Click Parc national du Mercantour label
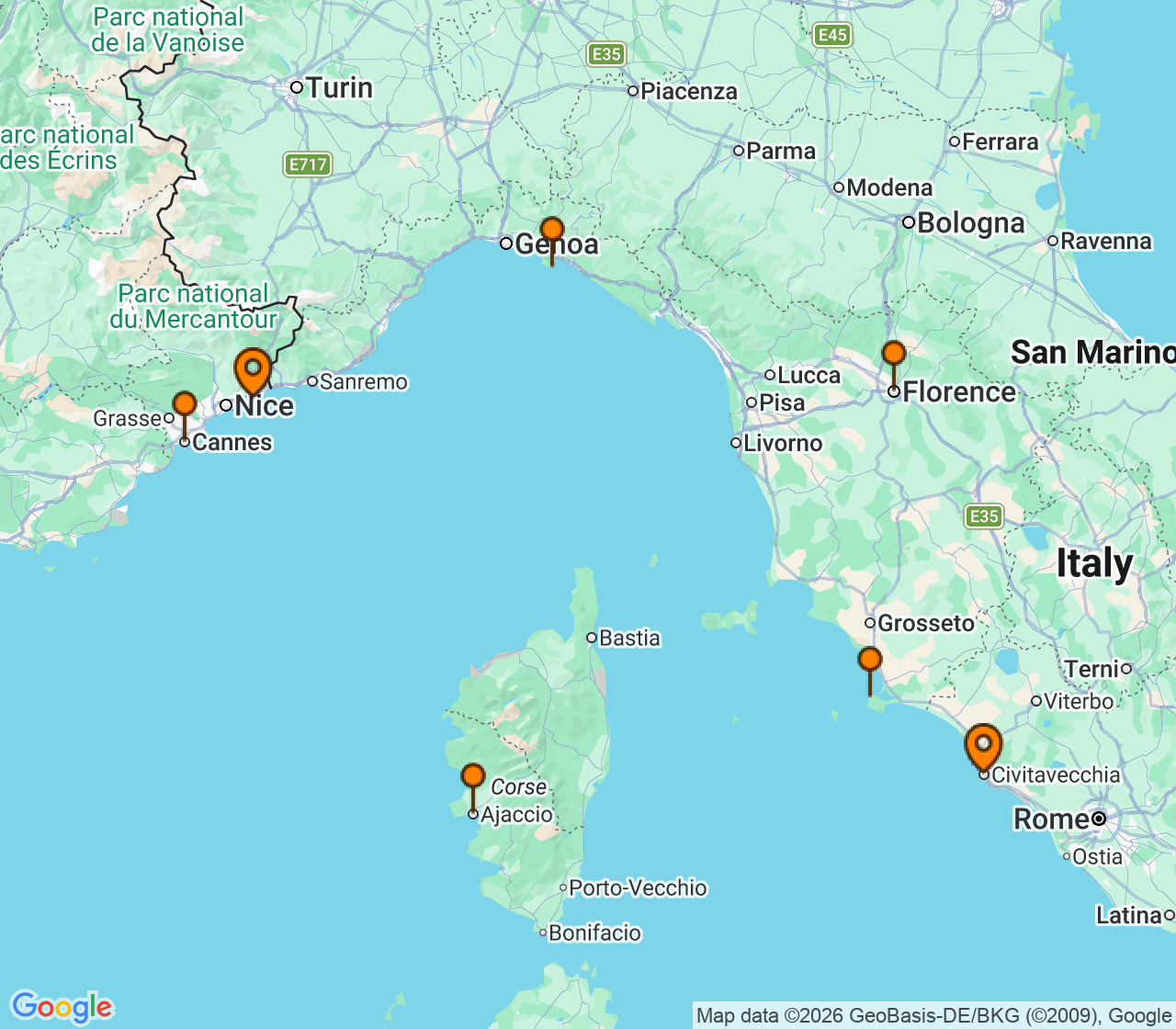1176x1029 pixels. click(194, 307)
